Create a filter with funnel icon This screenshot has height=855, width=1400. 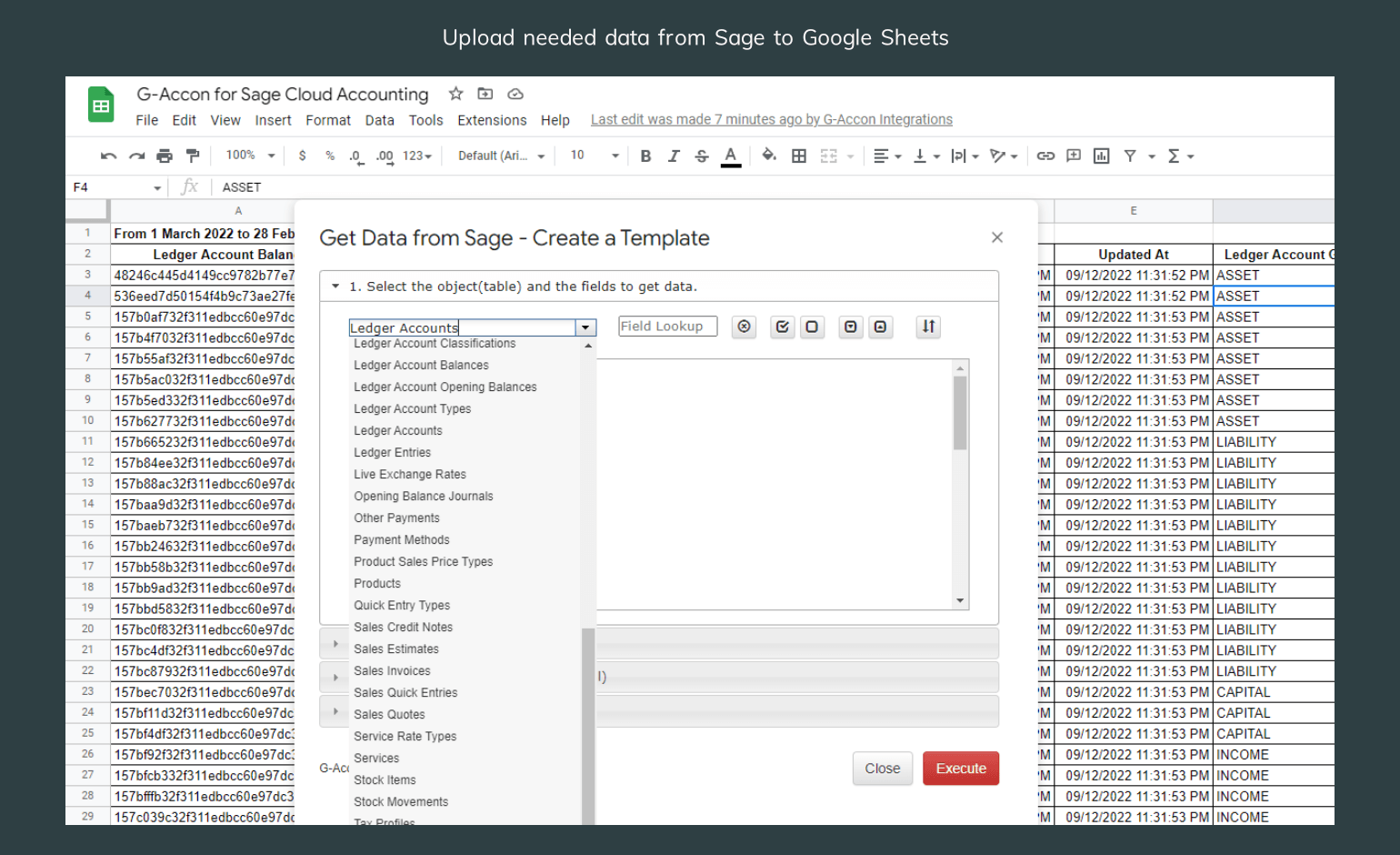[x=1130, y=156]
